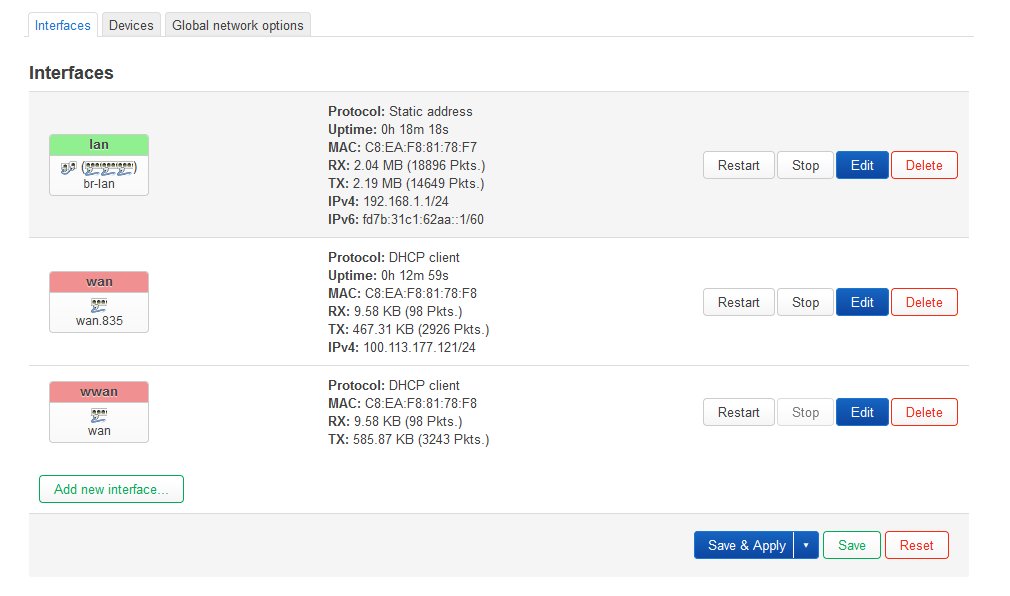This screenshot has width=1010, height=596.
Task: Stop the lan interface
Action: [x=805, y=165]
